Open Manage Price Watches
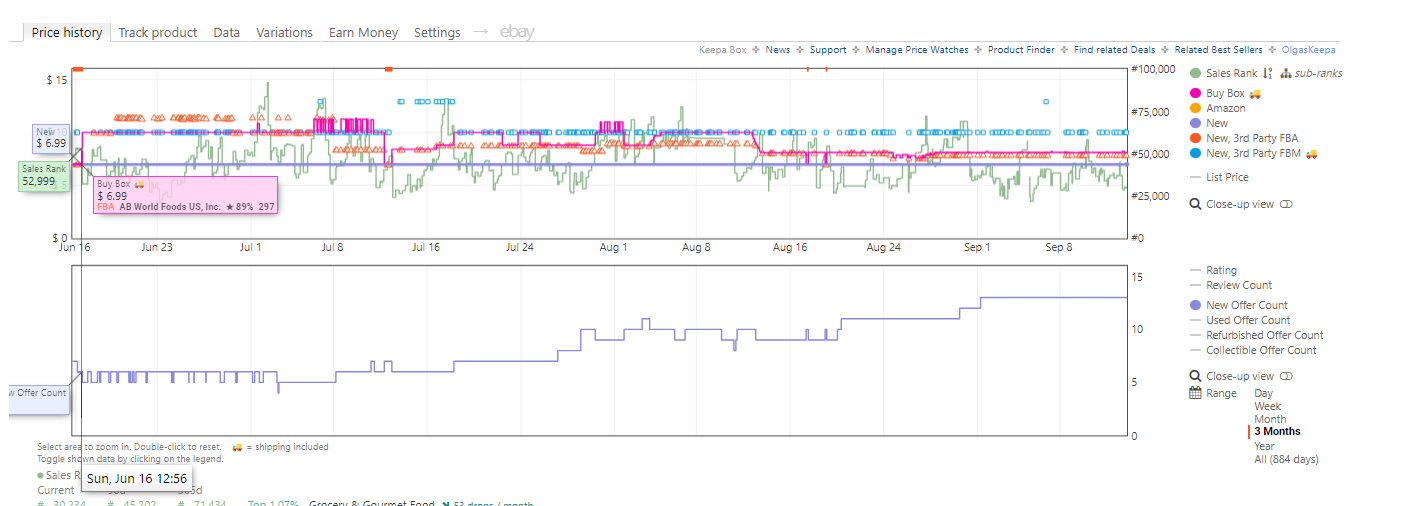Image resolution: width=1401 pixels, height=506 pixels. click(917, 49)
